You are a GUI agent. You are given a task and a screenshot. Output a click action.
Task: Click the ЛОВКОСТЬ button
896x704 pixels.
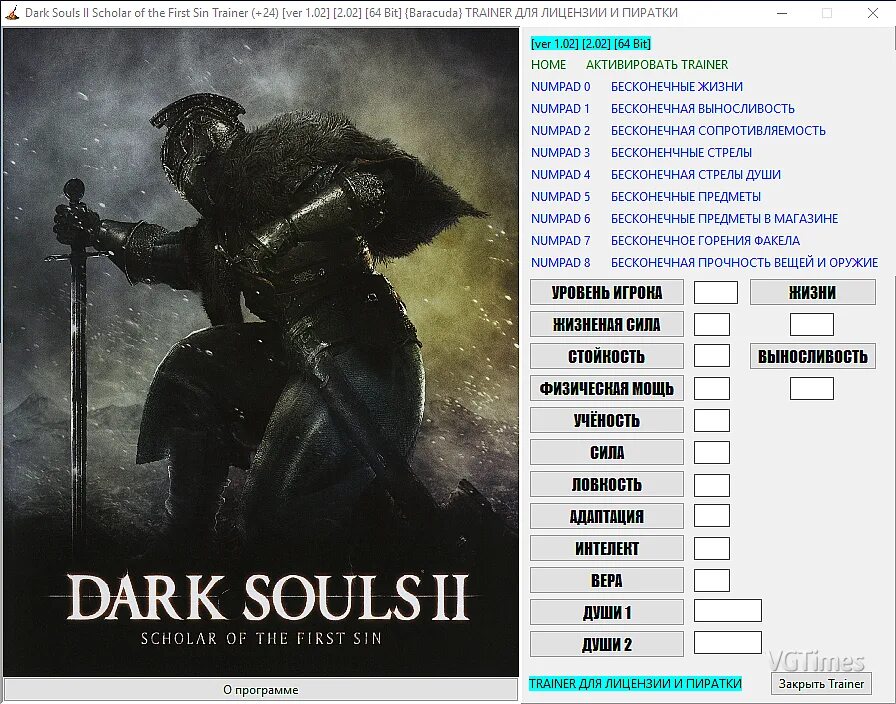click(606, 484)
